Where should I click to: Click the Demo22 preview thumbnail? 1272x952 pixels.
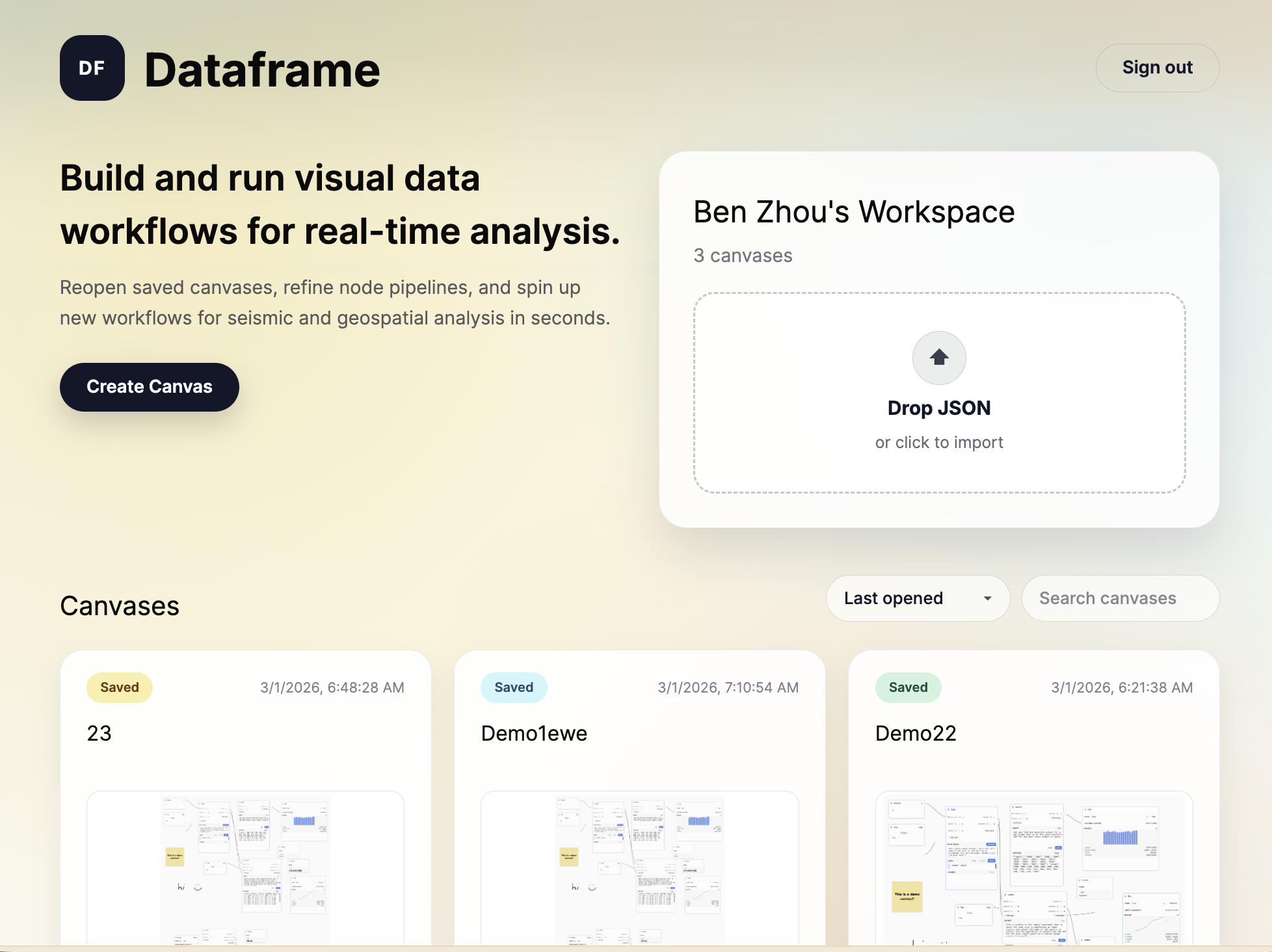click(1033, 868)
